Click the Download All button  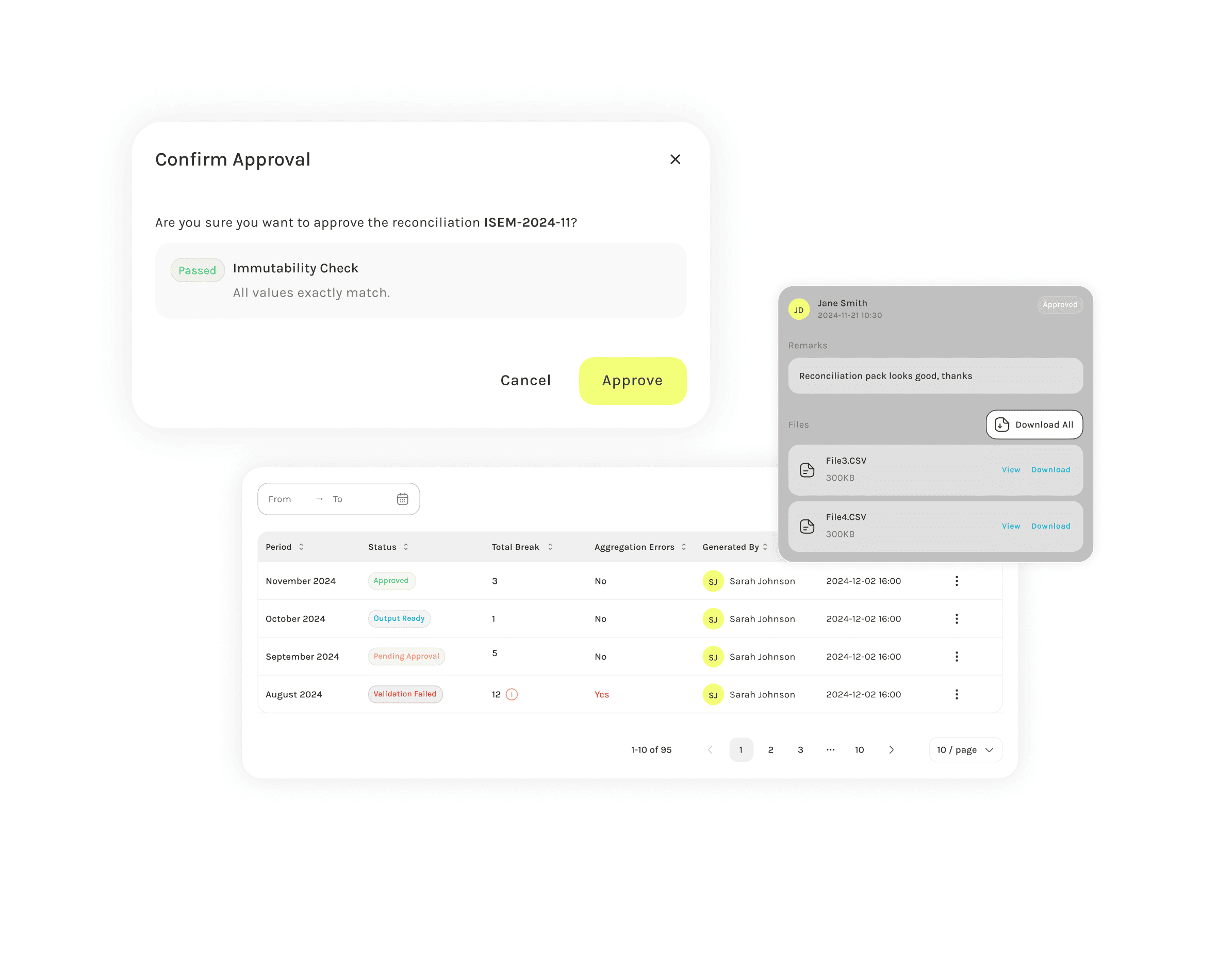[1033, 424]
